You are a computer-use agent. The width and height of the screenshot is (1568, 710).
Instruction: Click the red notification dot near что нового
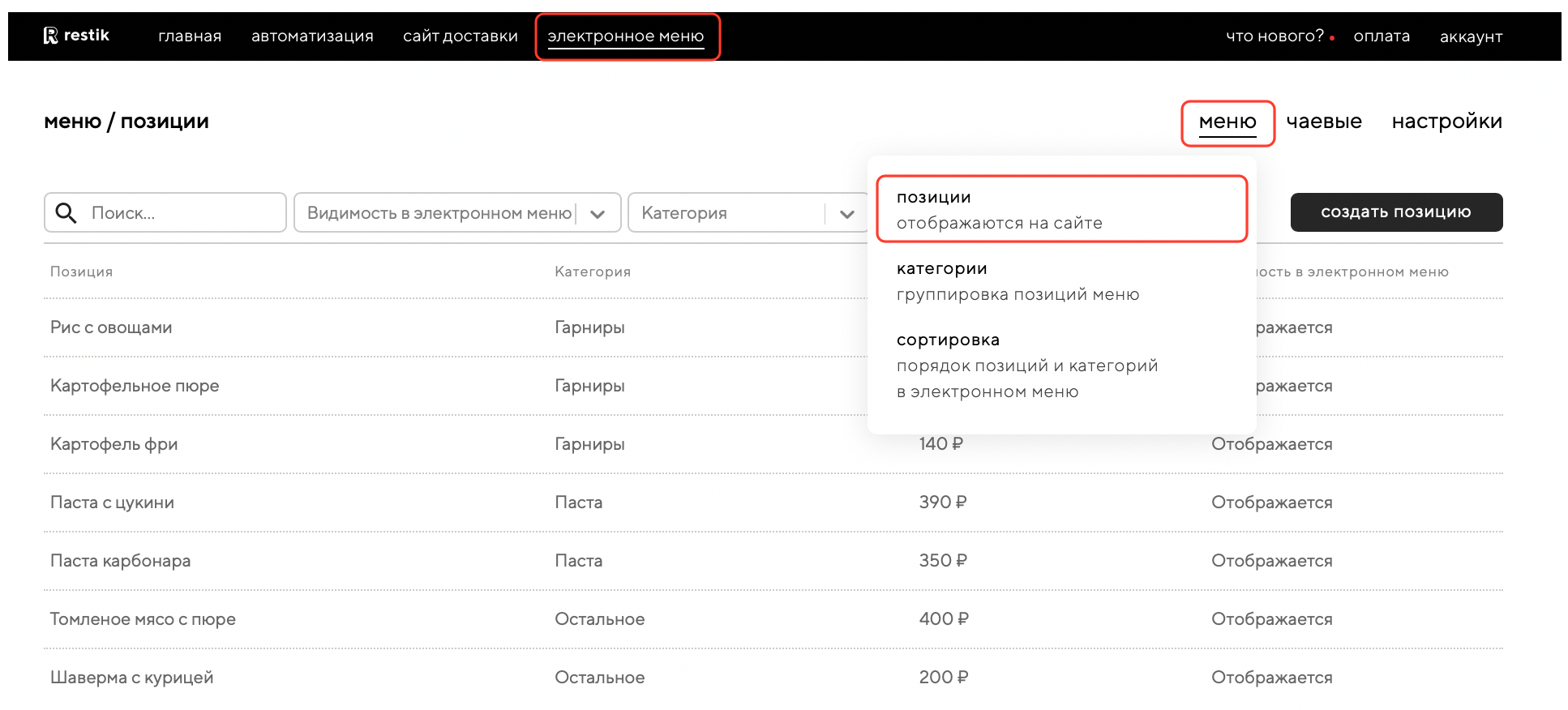point(1332,38)
